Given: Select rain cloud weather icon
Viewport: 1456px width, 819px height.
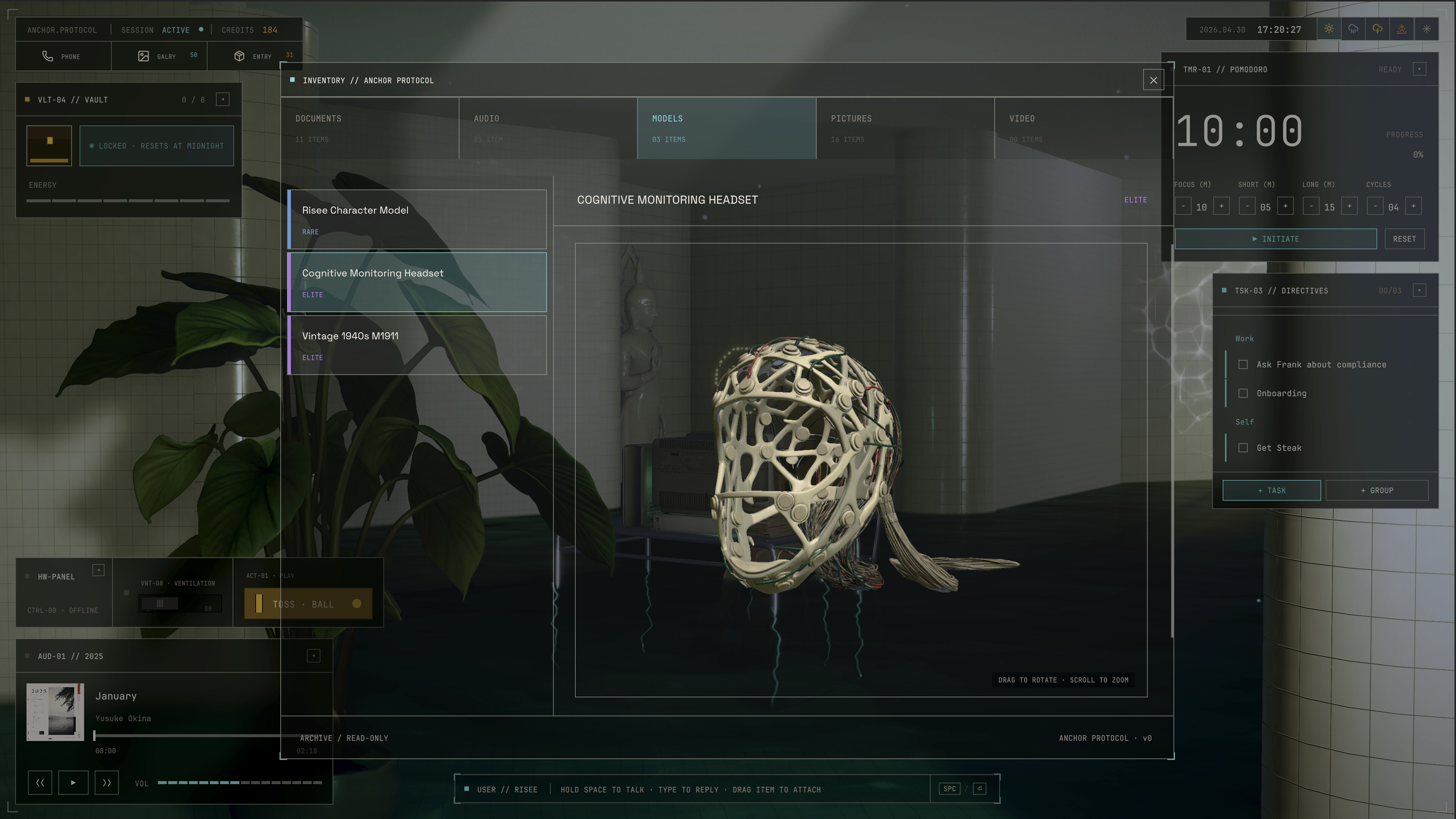Looking at the screenshot, I should [1353, 29].
